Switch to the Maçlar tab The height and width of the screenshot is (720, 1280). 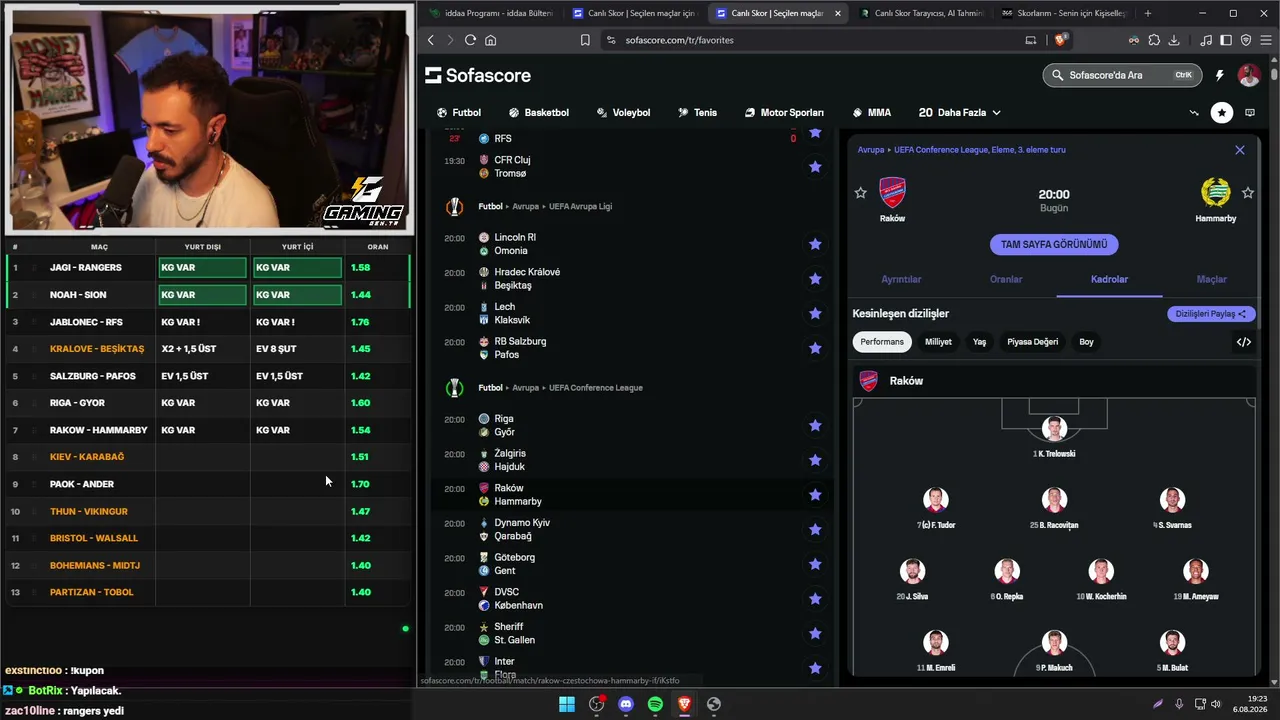point(1212,280)
